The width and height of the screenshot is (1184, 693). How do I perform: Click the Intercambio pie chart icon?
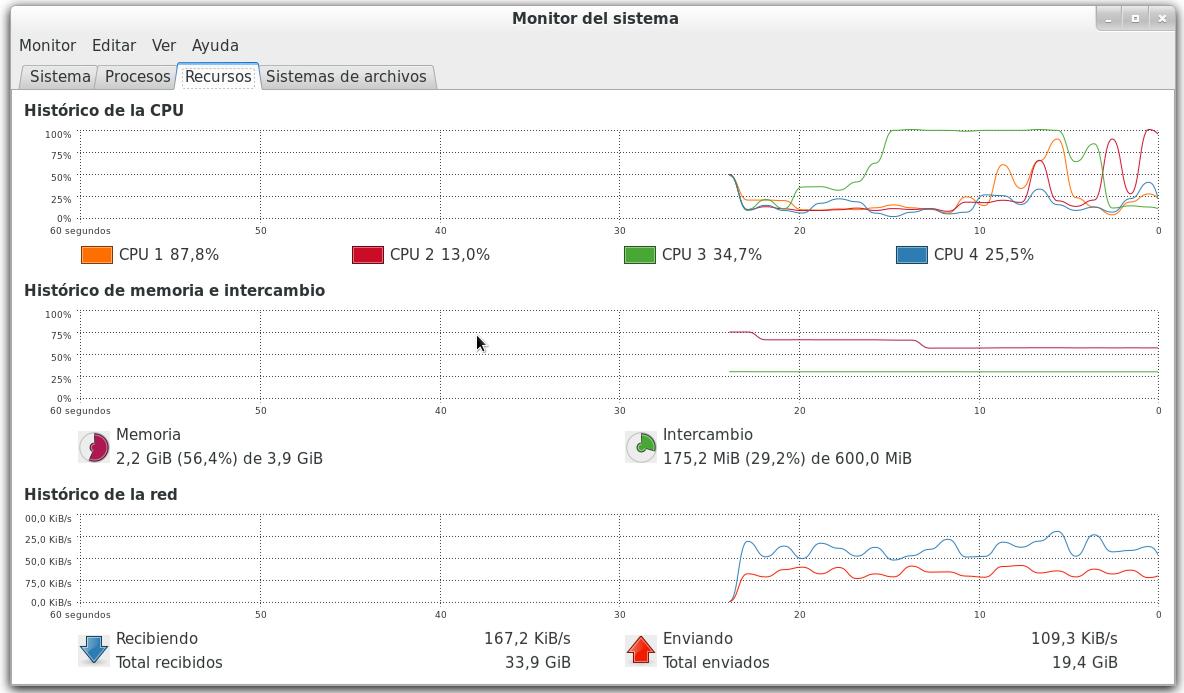point(641,447)
